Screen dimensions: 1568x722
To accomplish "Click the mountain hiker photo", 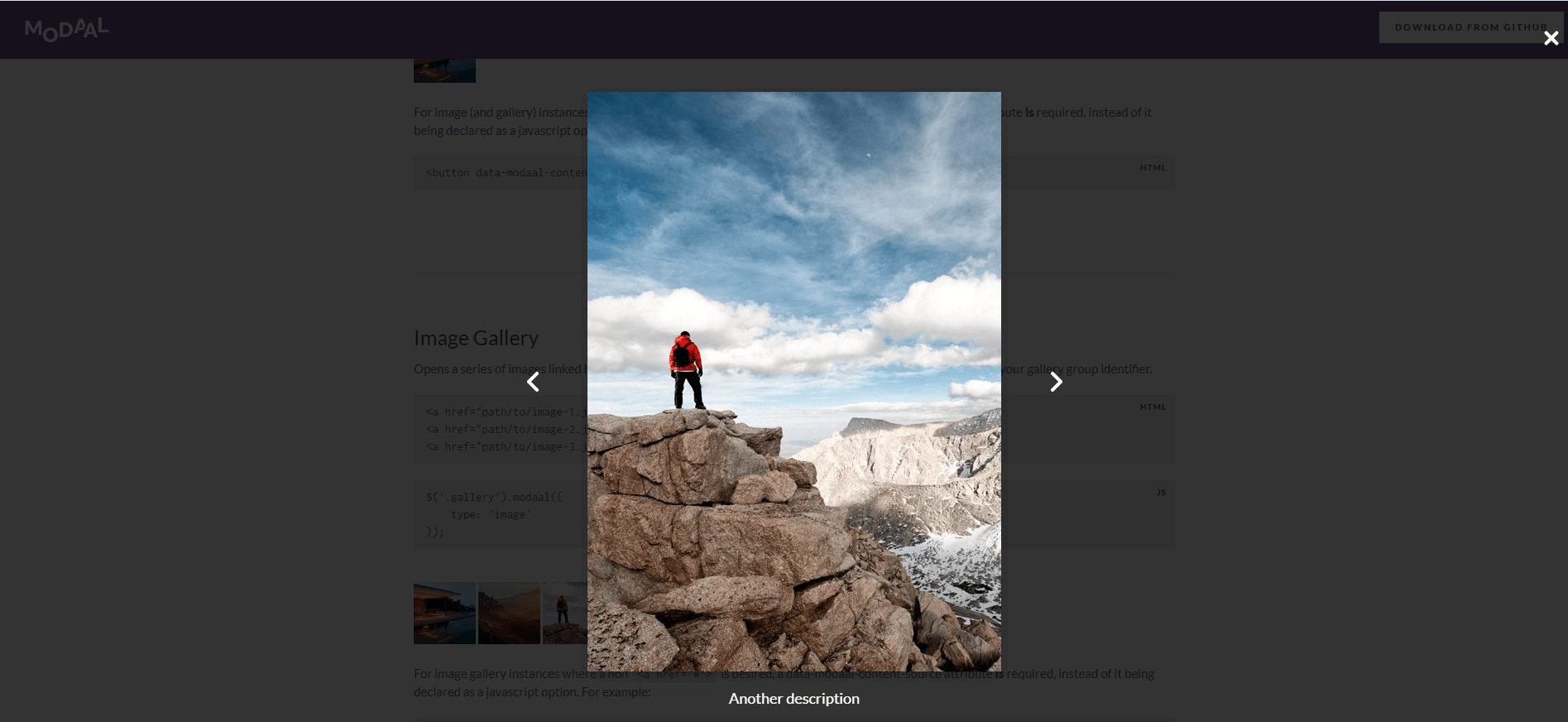I will pos(794,381).
